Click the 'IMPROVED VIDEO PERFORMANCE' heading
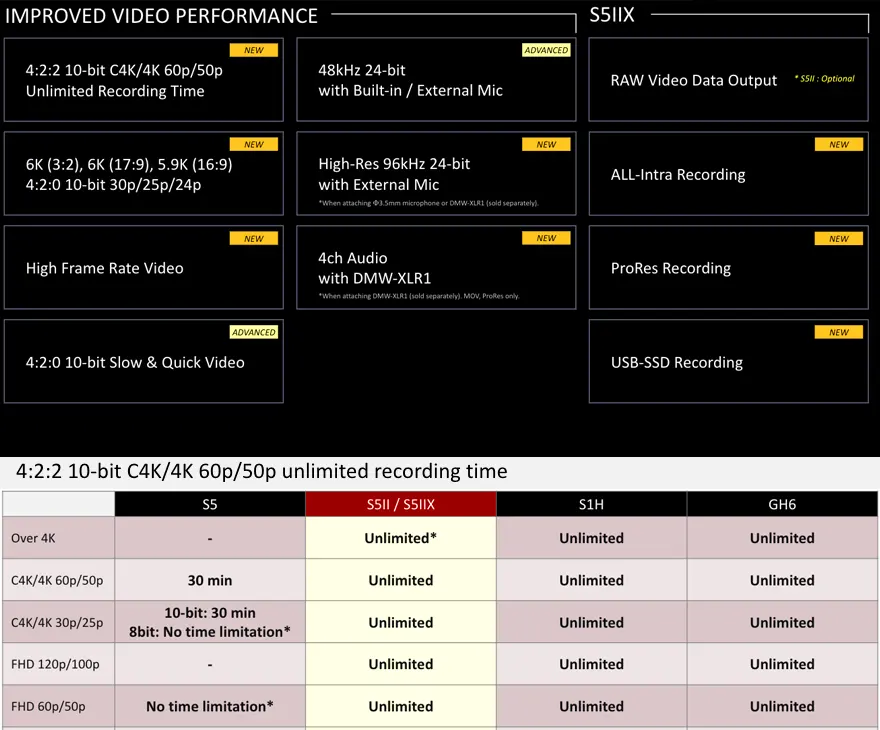Image resolution: width=880 pixels, height=730 pixels. (161, 16)
